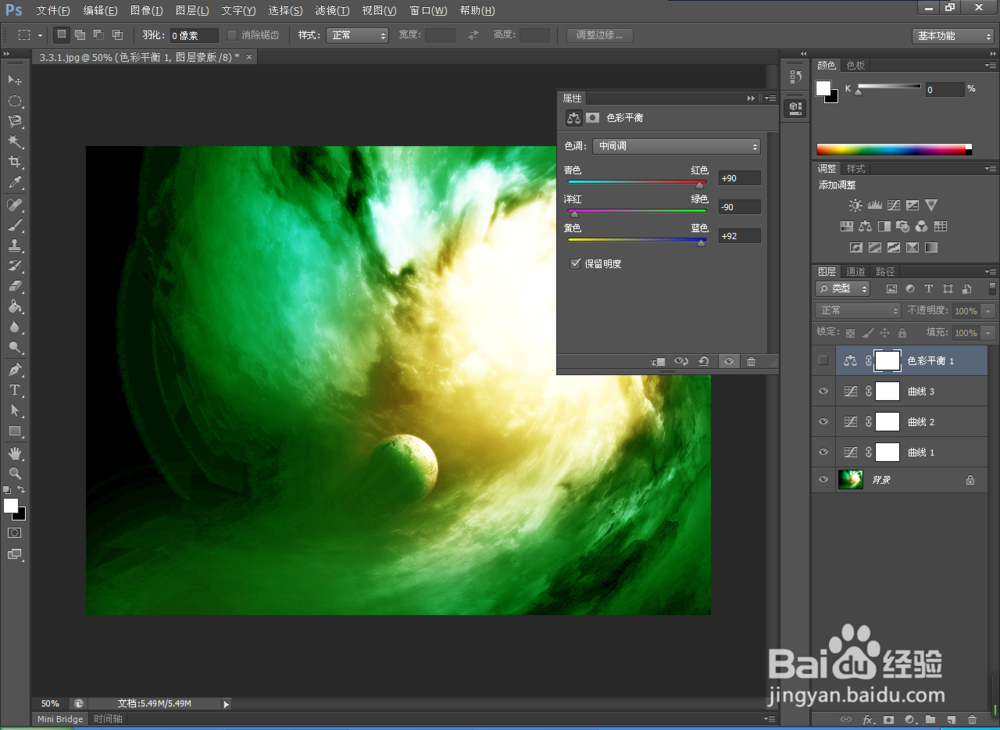Toggle layer visibility eye in Properties panel
Image resolution: width=1000 pixels, height=730 pixels.
click(x=728, y=361)
